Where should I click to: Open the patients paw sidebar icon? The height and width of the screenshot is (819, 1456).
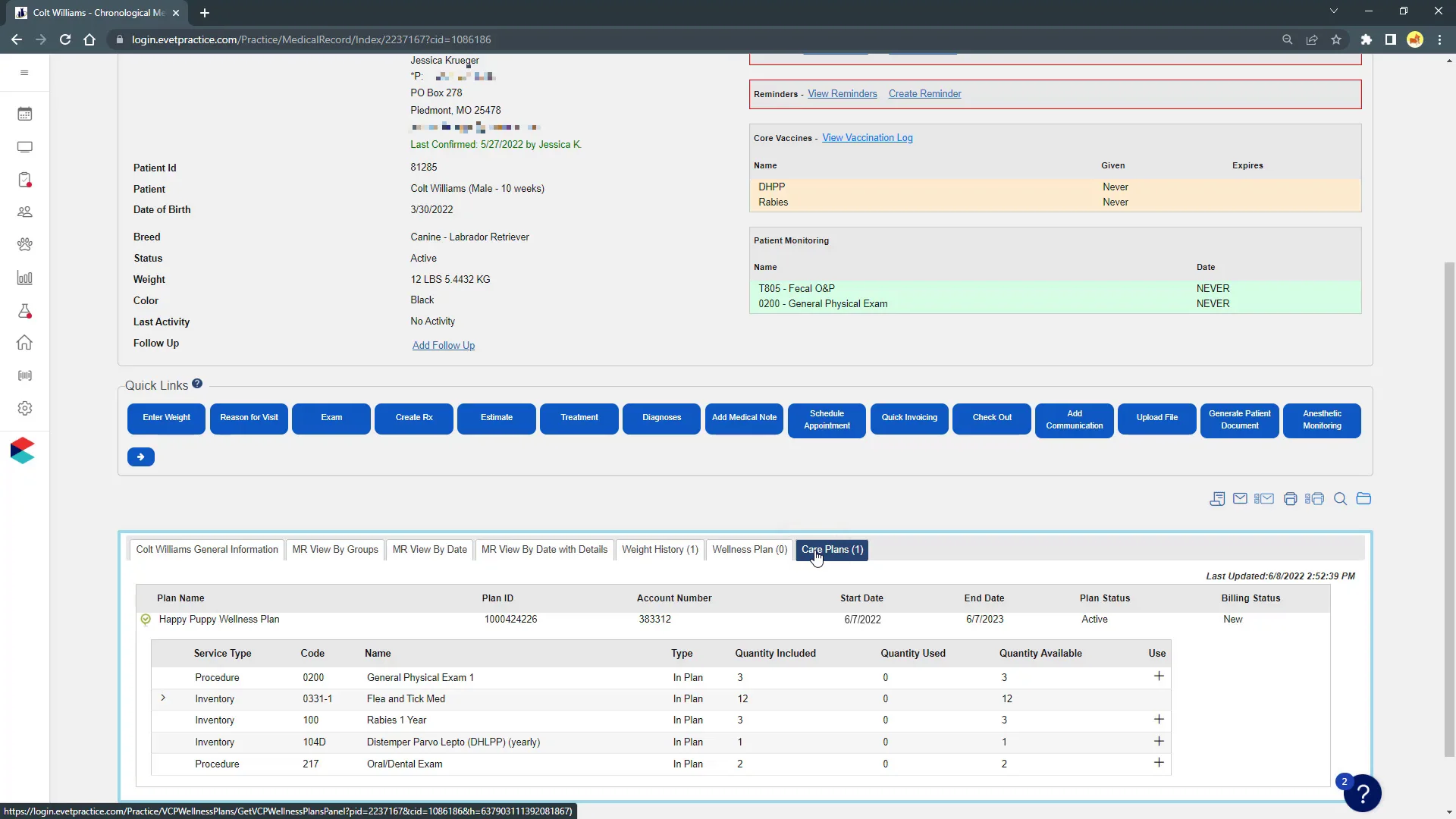pyautogui.click(x=24, y=245)
